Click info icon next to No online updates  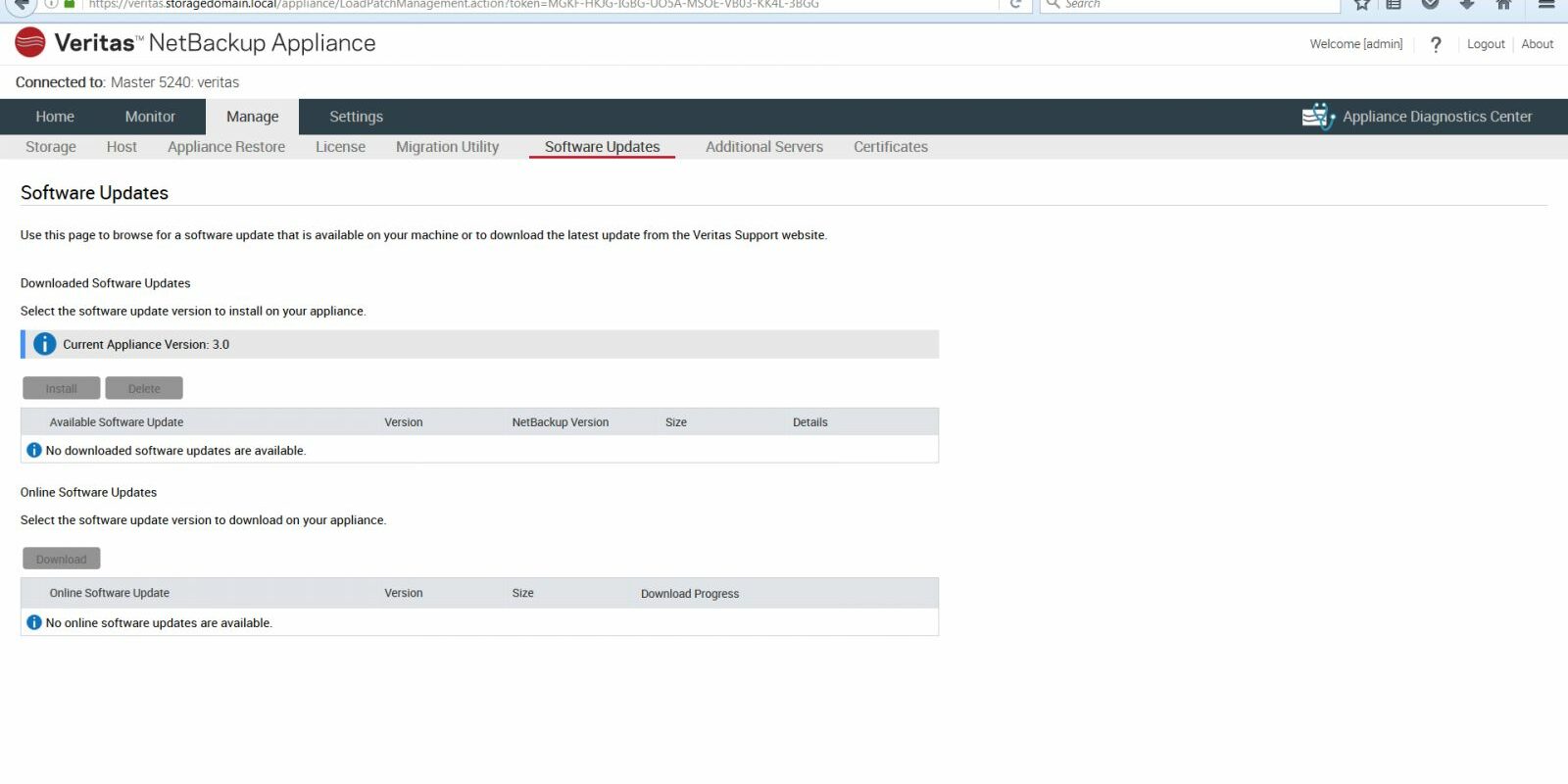point(34,622)
